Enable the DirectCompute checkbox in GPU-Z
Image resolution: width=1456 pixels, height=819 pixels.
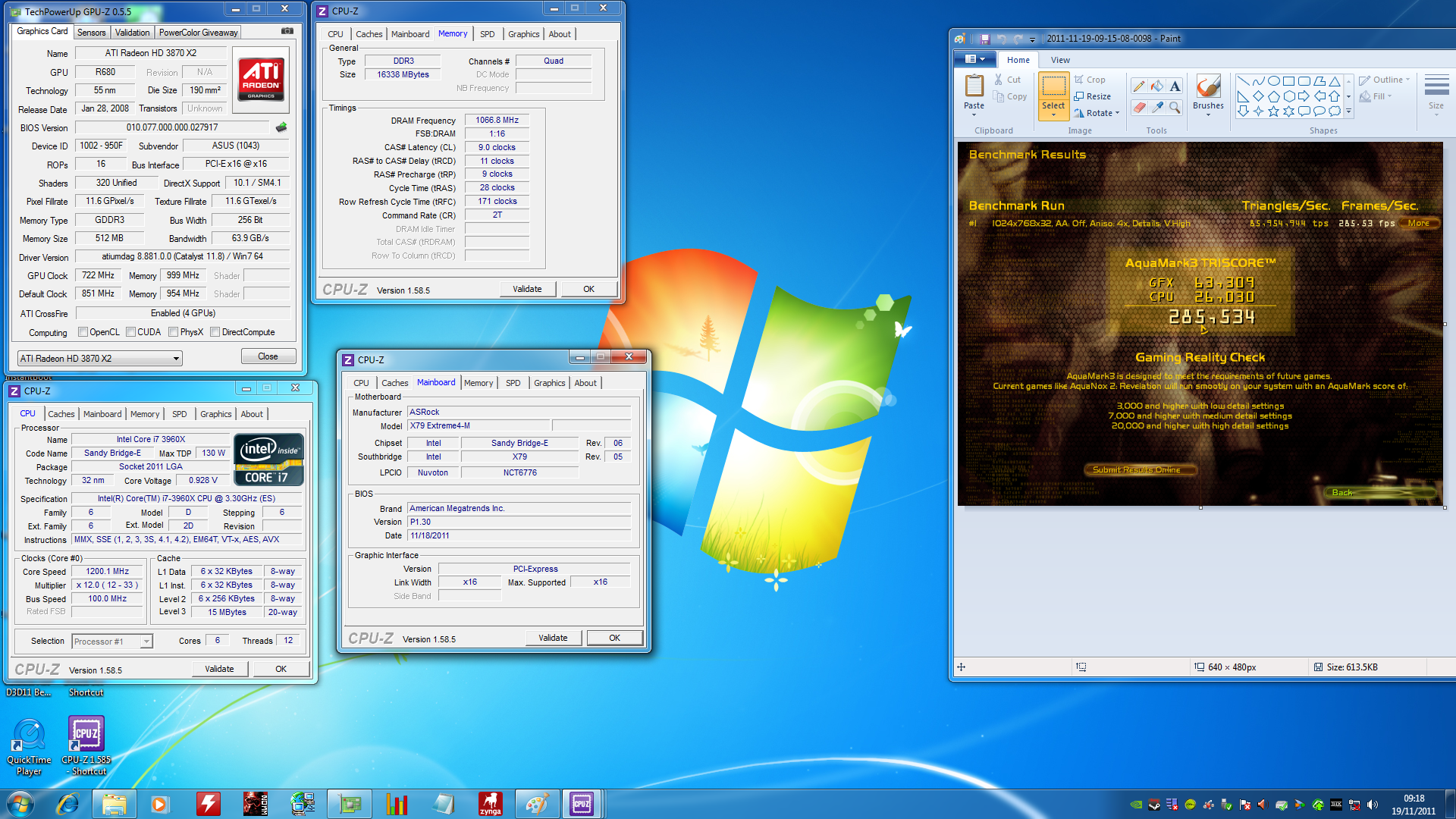(x=215, y=332)
